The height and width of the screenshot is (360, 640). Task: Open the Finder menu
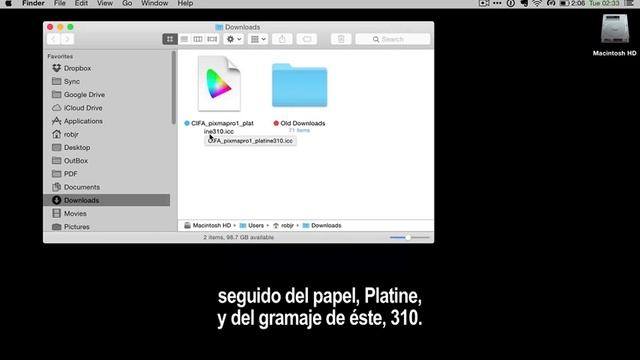tap(33, 3)
